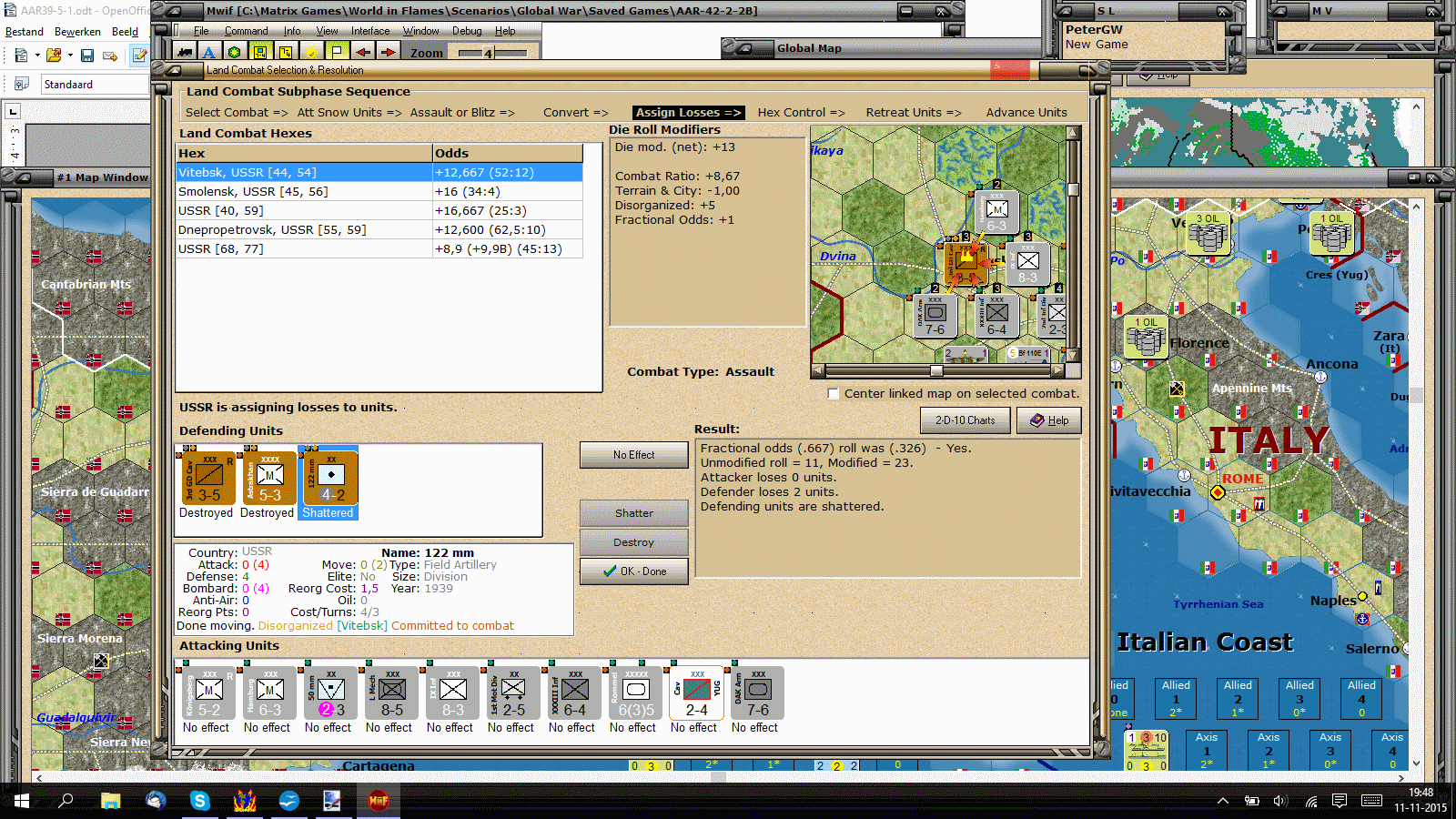
Task: Enable center linked map on selected combat
Action: [833, 394]
